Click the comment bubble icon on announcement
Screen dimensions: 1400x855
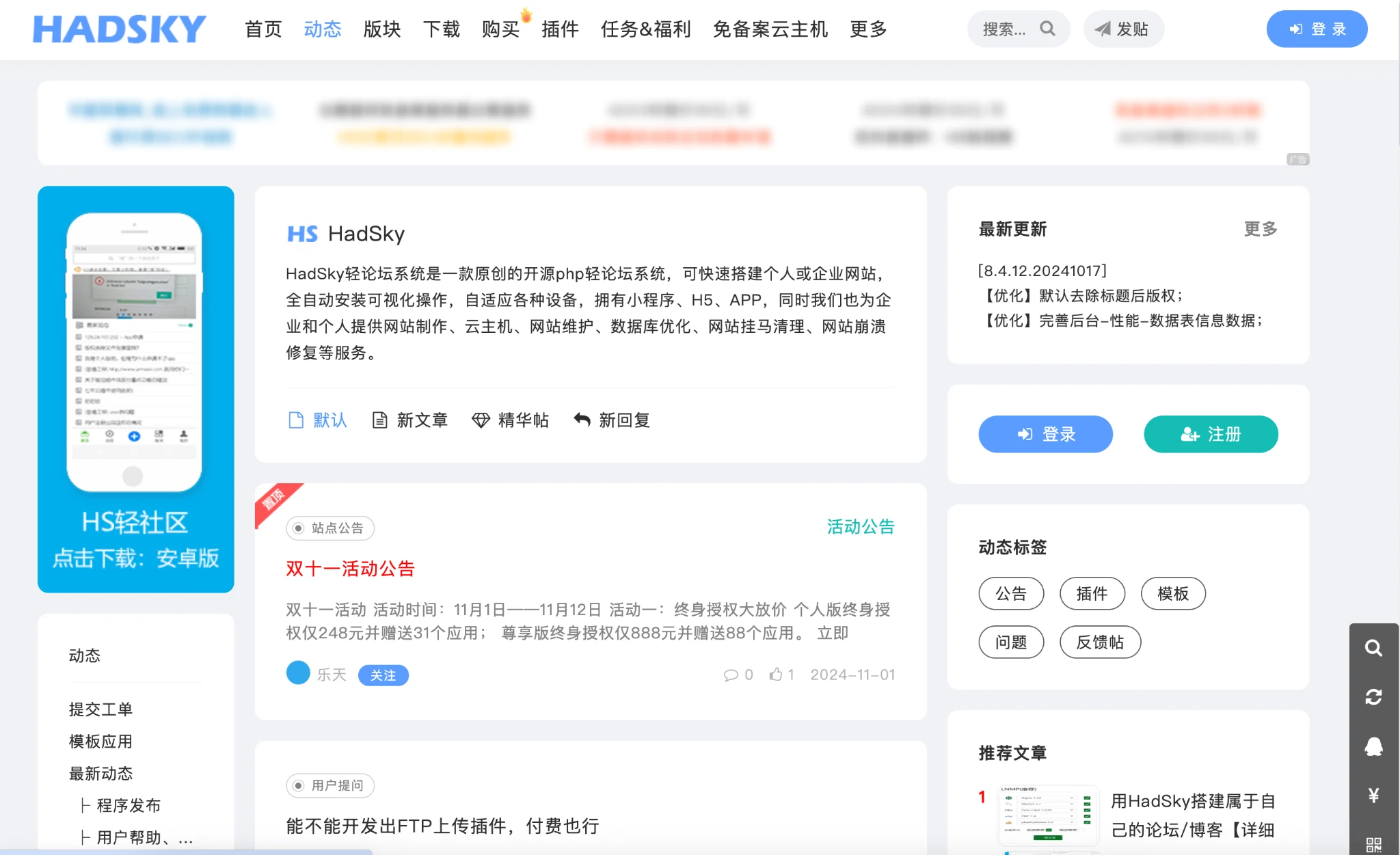coord(731,675)
